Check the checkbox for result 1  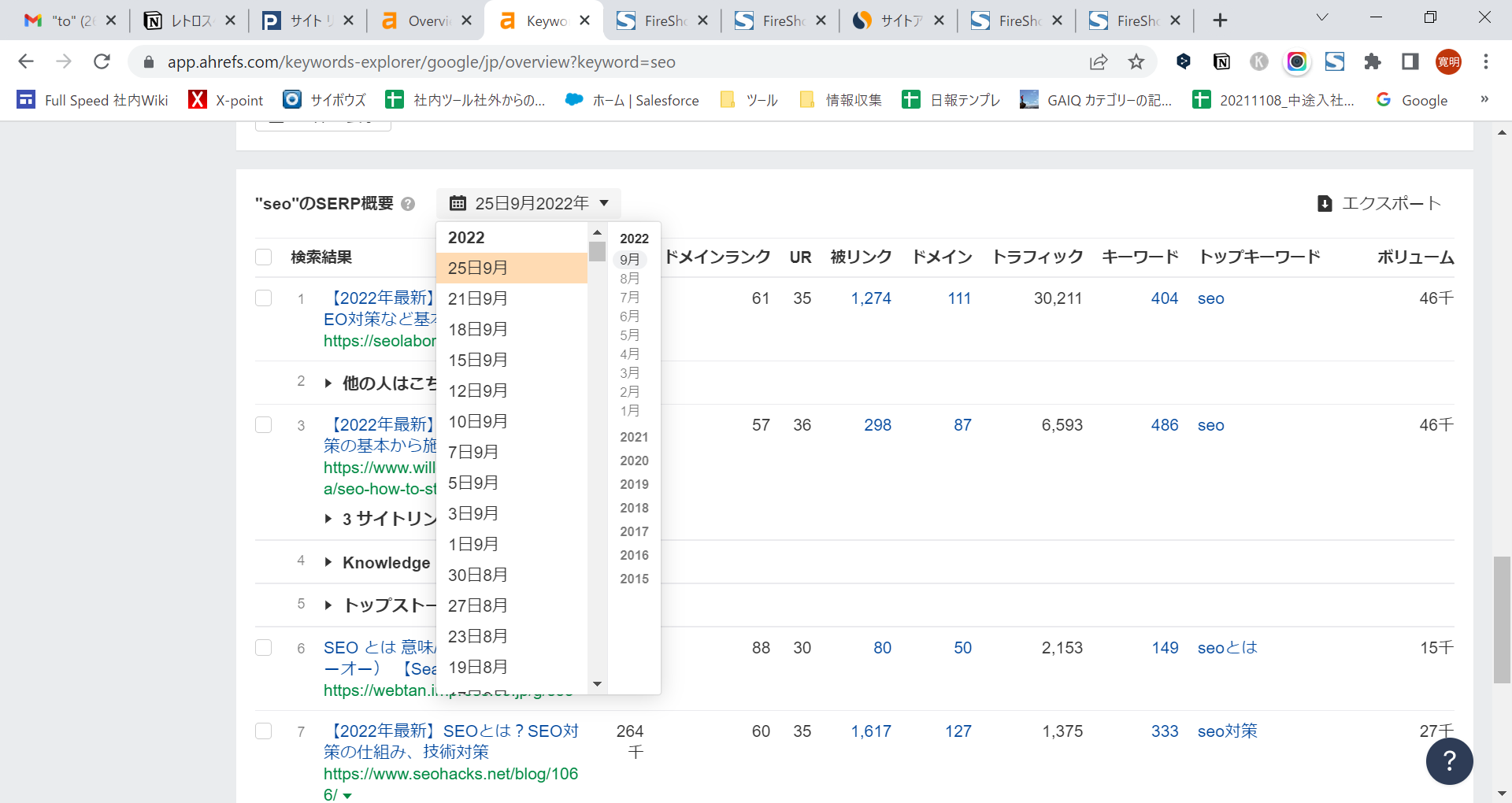point(264,298)
